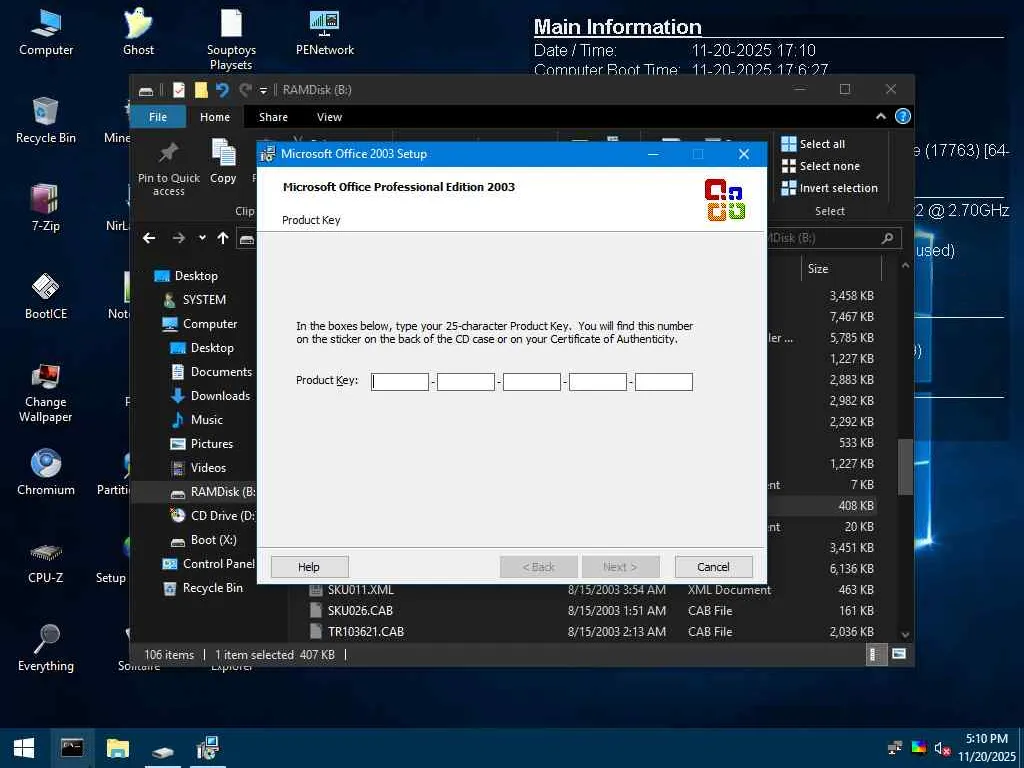
Task: Click the second Product Key box
Action: pyautogui.click(x=466, y=381)
